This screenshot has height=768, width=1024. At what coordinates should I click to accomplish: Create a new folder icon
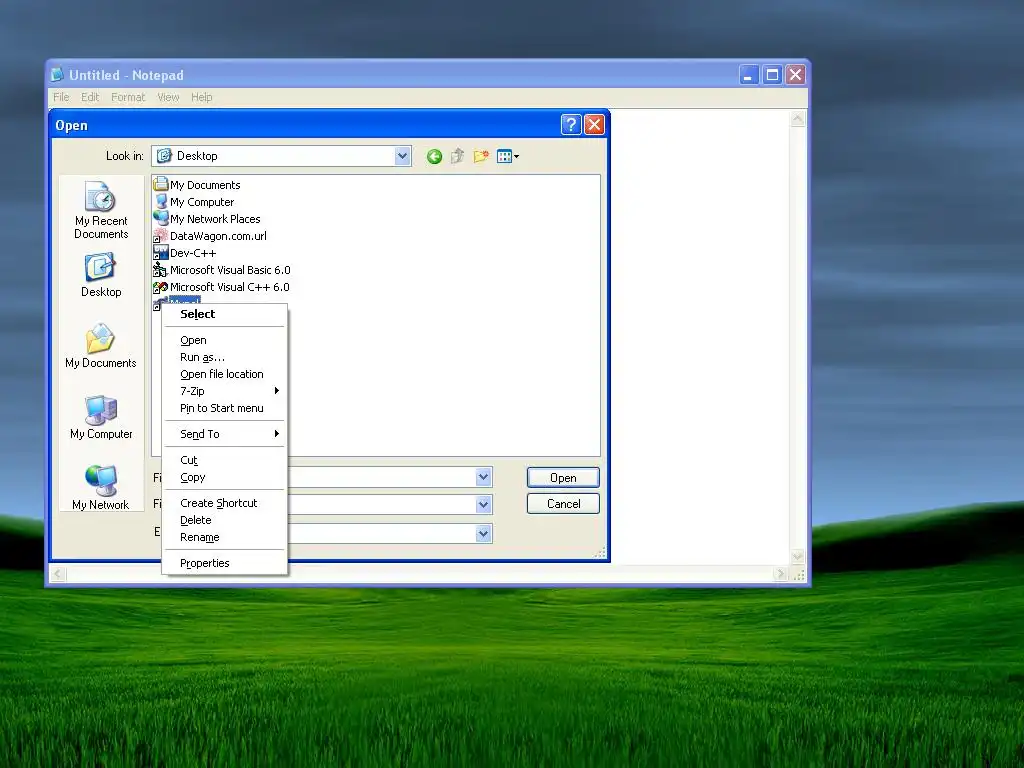[481, 156]
